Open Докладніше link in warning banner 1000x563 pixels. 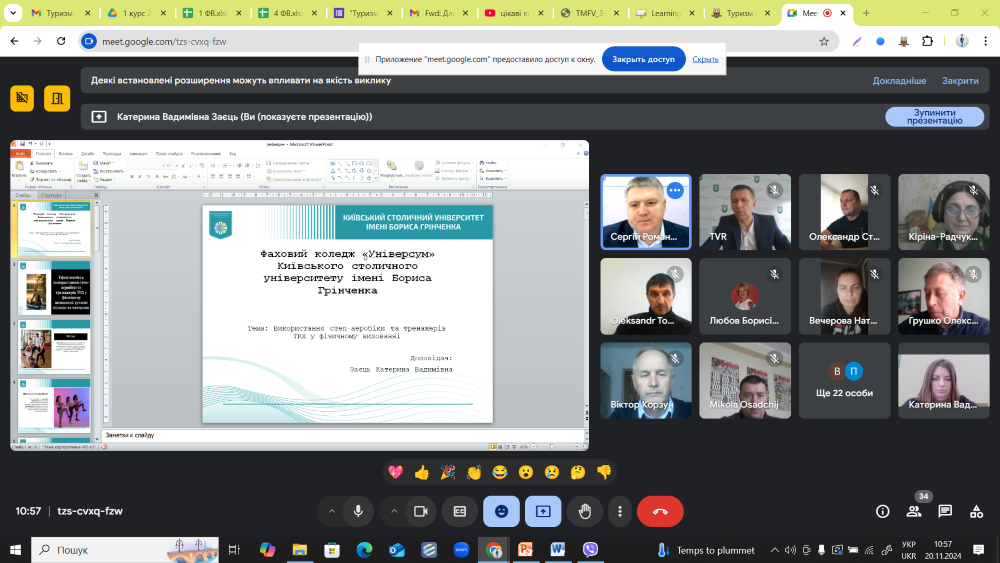click(899, 81)
